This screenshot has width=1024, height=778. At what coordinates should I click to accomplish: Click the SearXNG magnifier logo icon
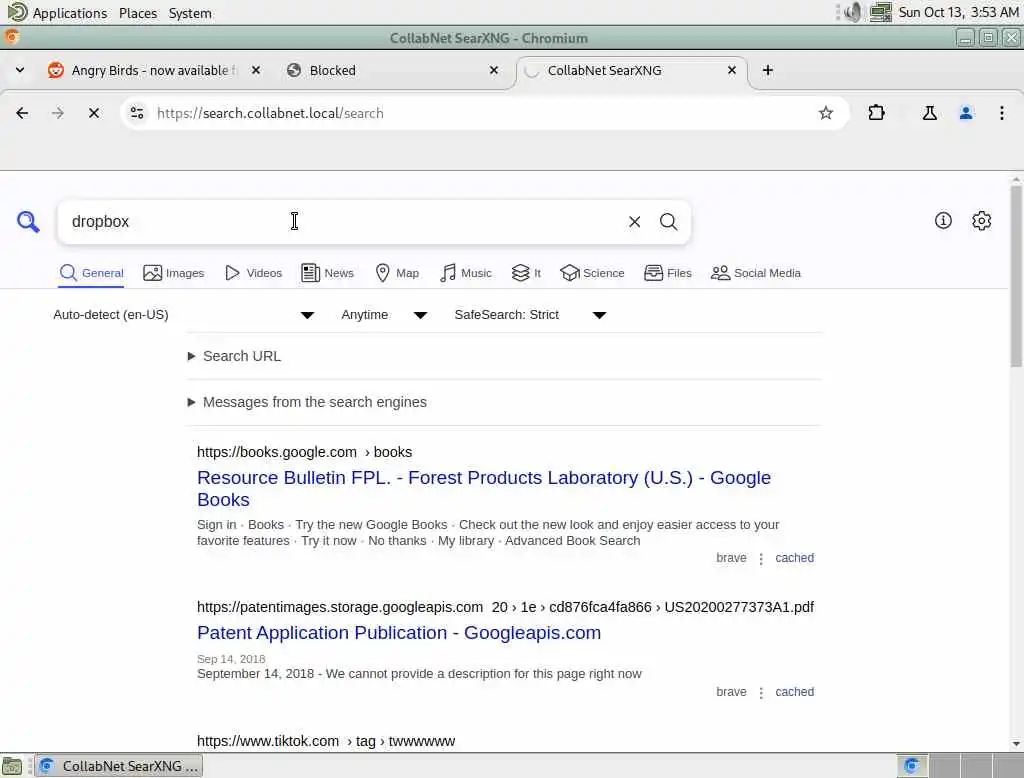[28, 221]
